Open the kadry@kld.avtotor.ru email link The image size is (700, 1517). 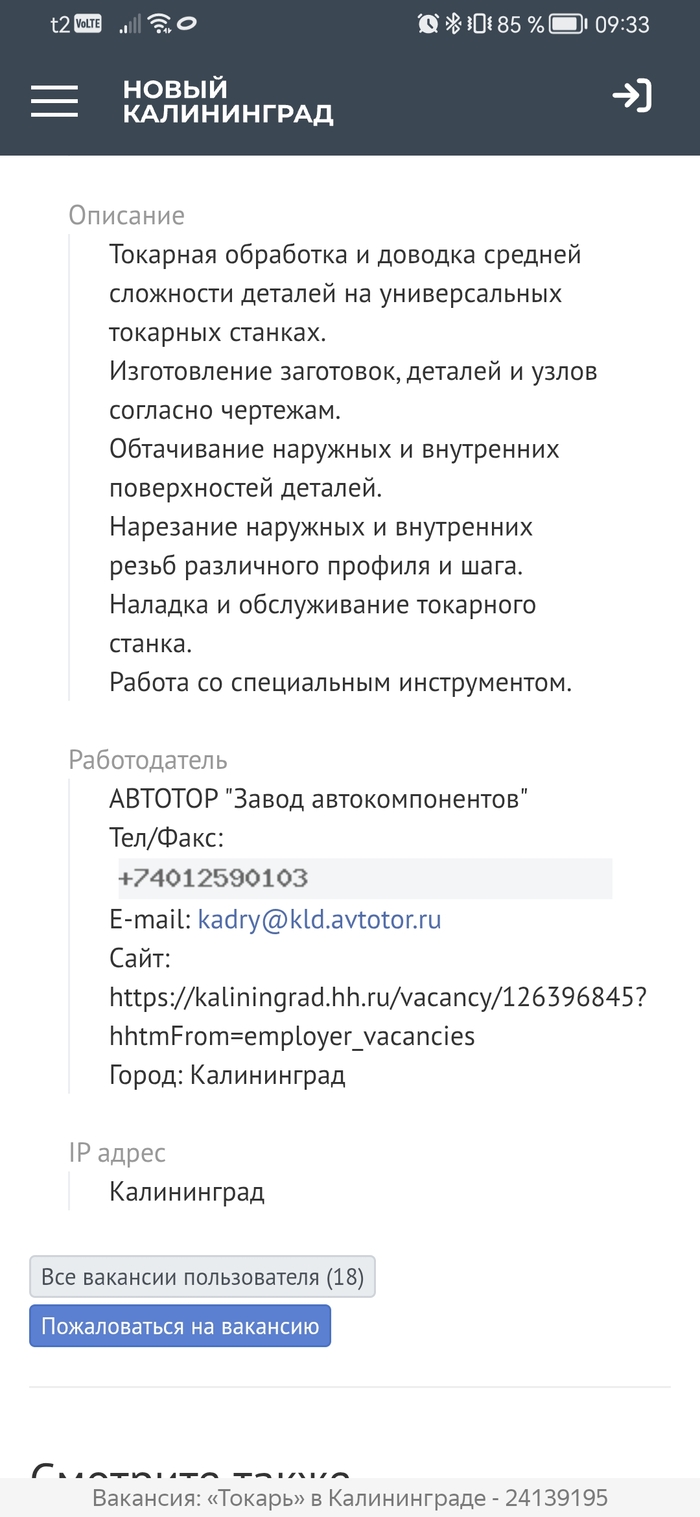coord(319,920)
